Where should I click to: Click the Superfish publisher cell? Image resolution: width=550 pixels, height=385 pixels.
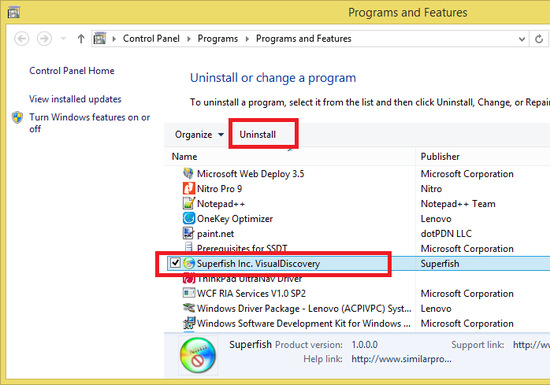click(x=440, y=264)
